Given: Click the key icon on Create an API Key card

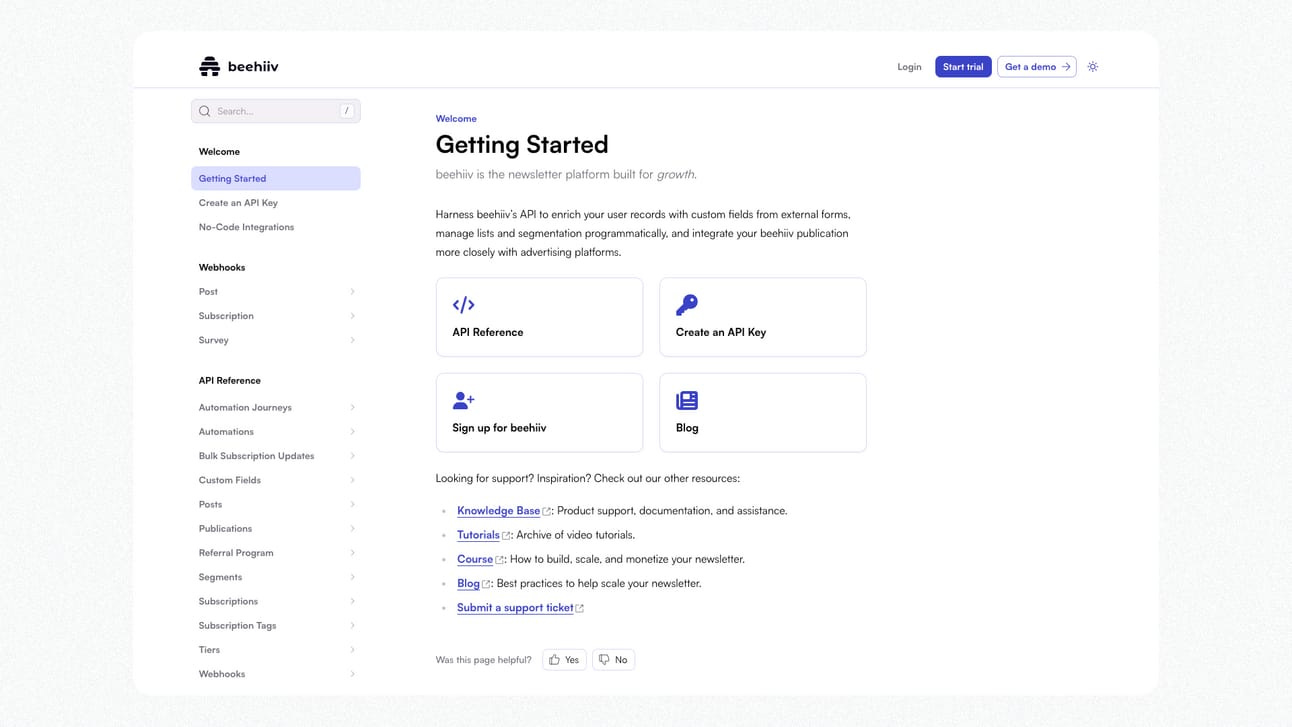Looking at the screenshot, I should coord(687,305).
